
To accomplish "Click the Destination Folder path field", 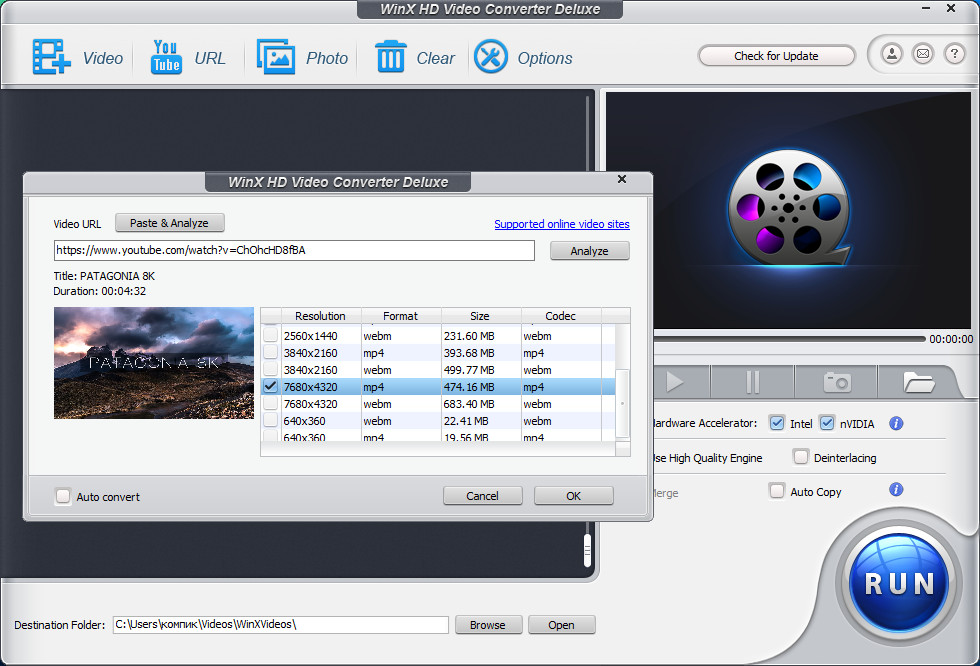I will click(281, 625).
